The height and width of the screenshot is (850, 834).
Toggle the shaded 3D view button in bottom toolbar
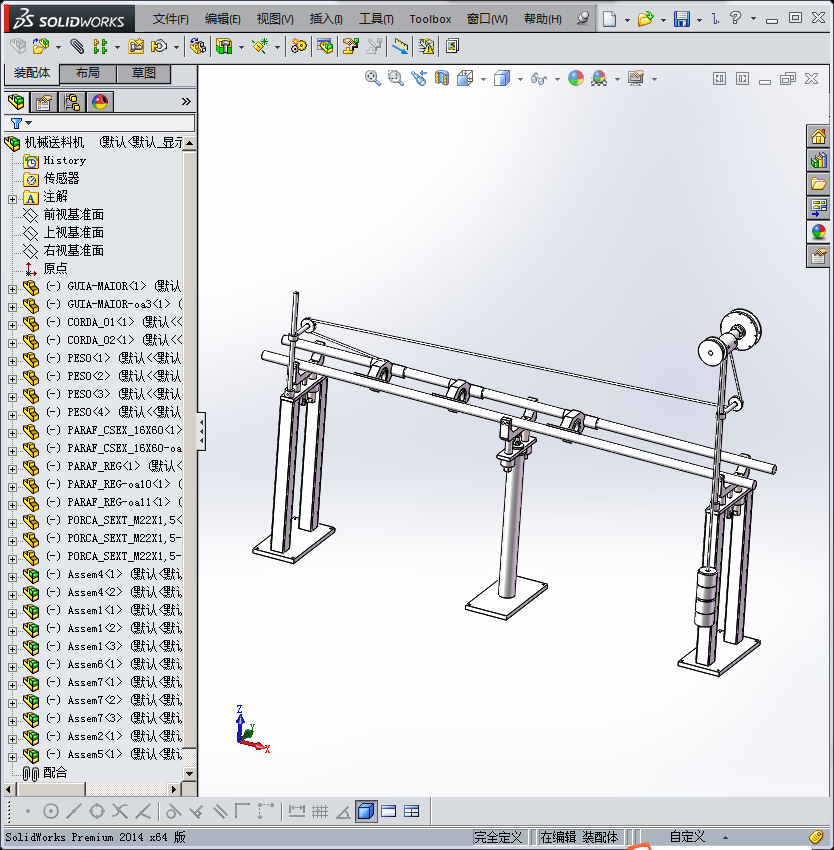pos(366,811)
